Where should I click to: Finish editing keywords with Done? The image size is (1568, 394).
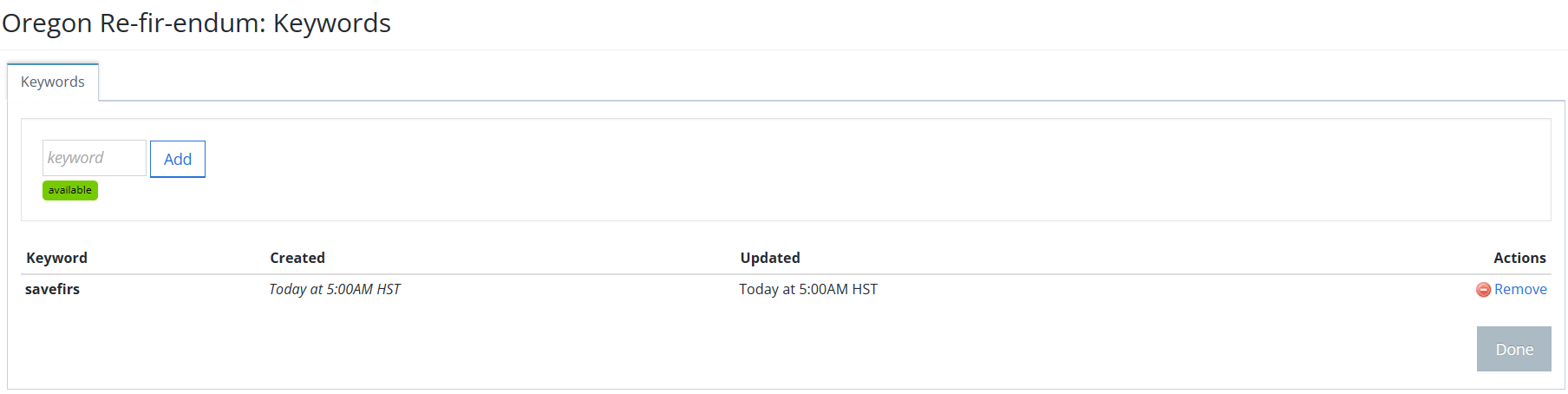tap(1513, 349)
